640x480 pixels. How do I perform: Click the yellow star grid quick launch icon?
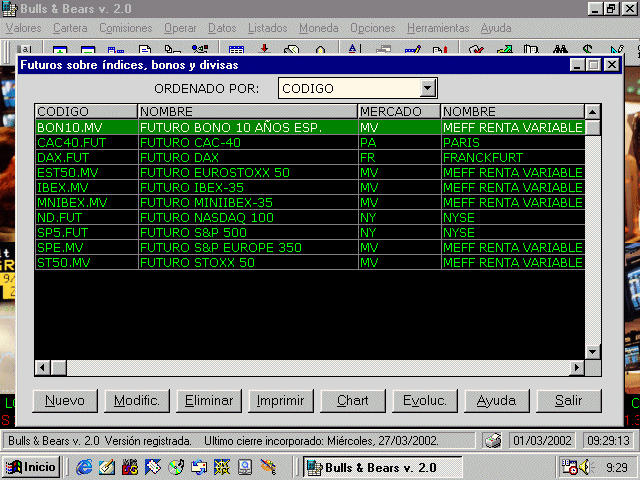pos(222,467)
